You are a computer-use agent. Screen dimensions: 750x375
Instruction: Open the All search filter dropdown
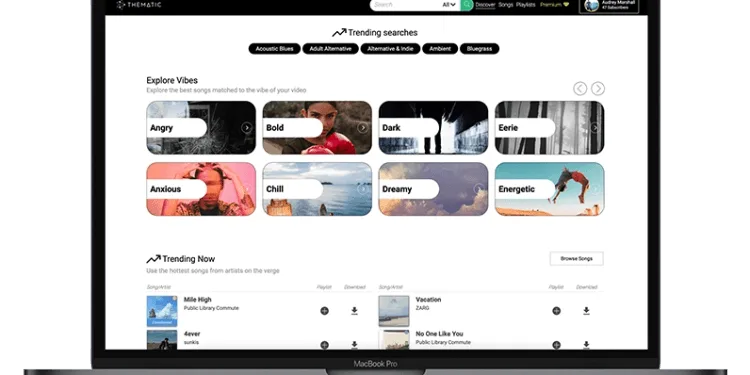pyautogui.click(x=449, y=5)
